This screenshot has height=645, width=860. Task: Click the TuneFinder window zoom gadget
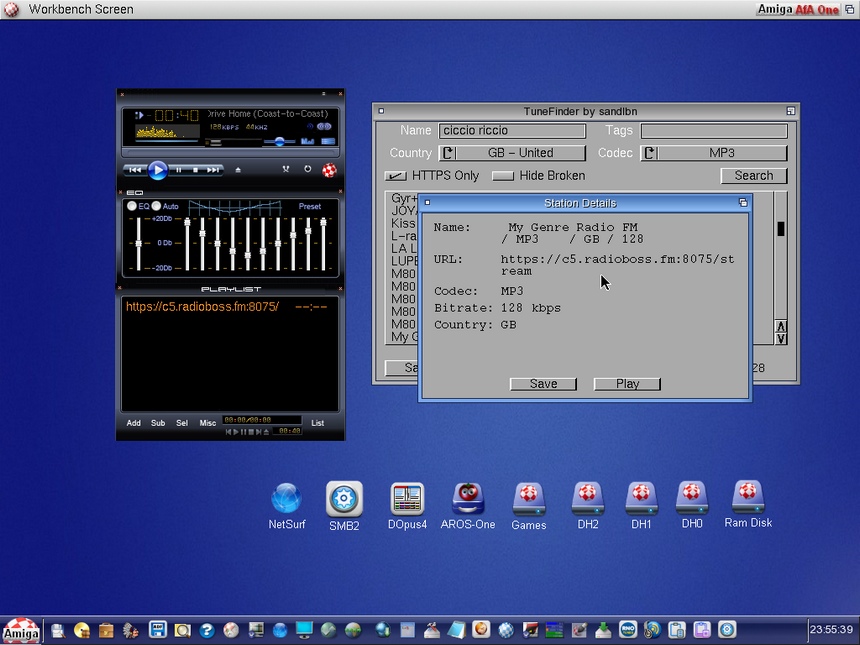790,111
